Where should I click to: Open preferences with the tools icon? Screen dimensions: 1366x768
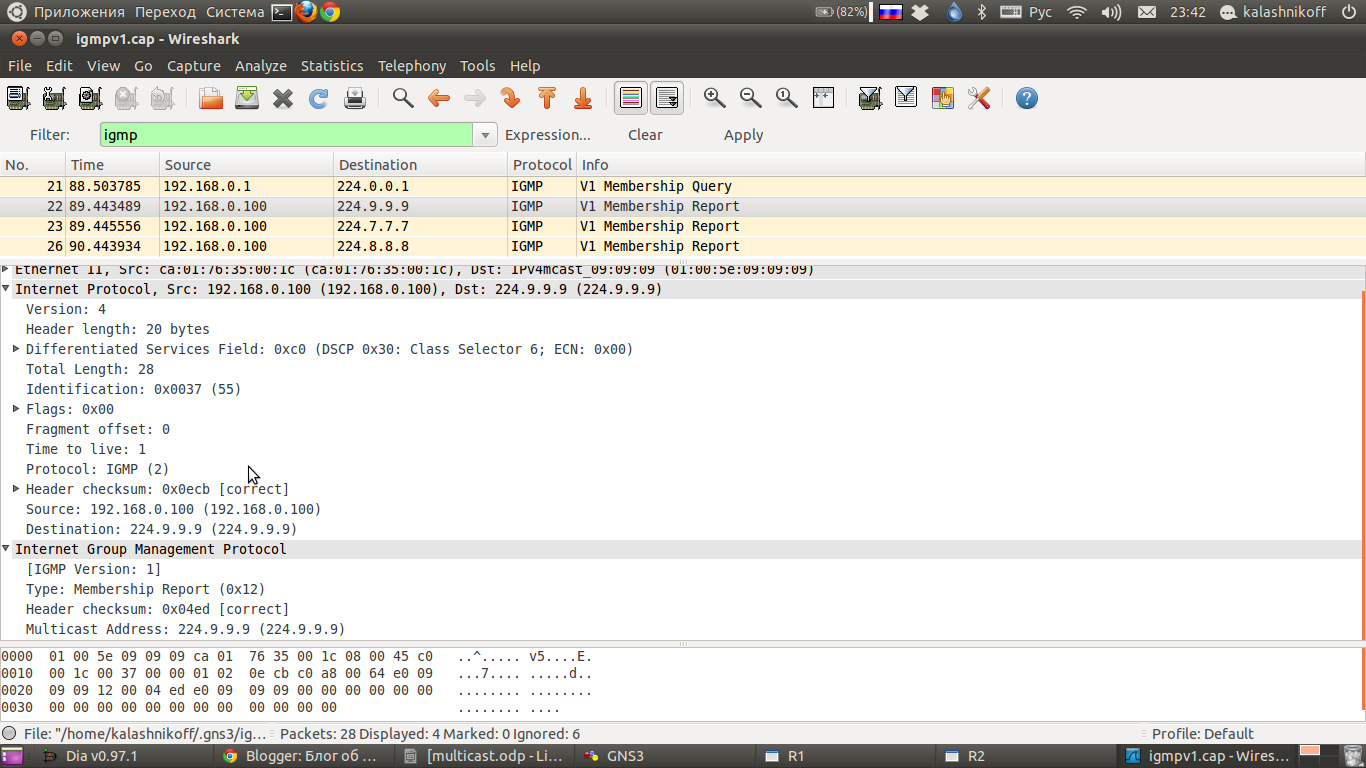(978, 98)
